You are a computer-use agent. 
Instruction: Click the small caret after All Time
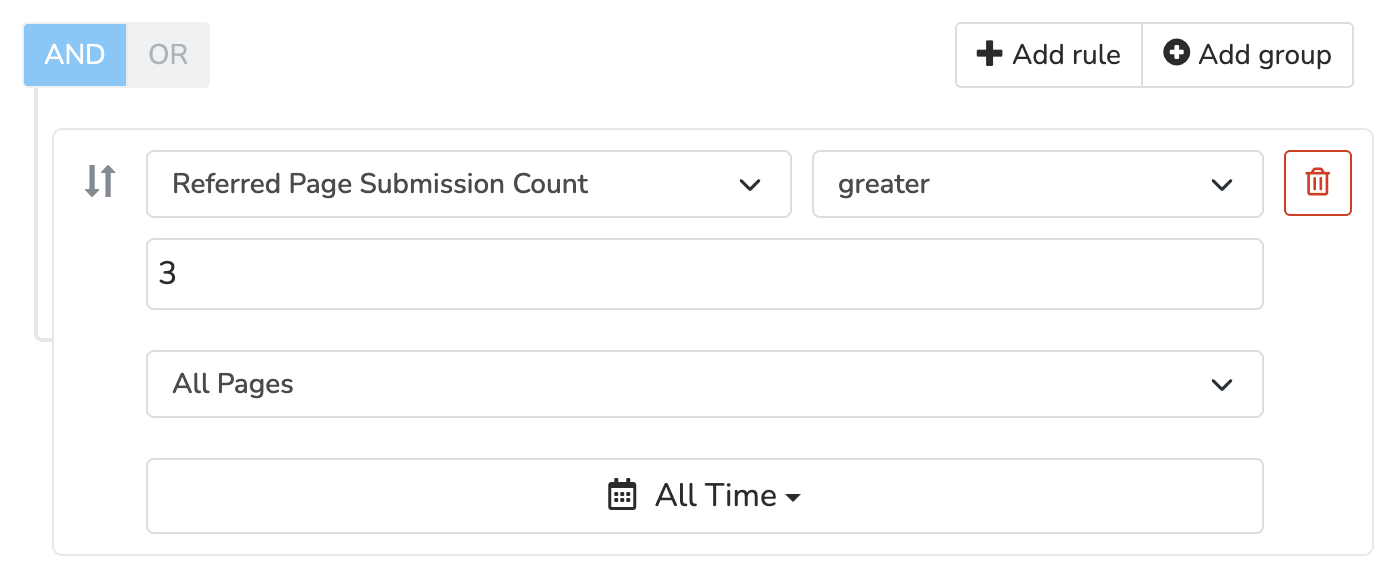[793, 498]
